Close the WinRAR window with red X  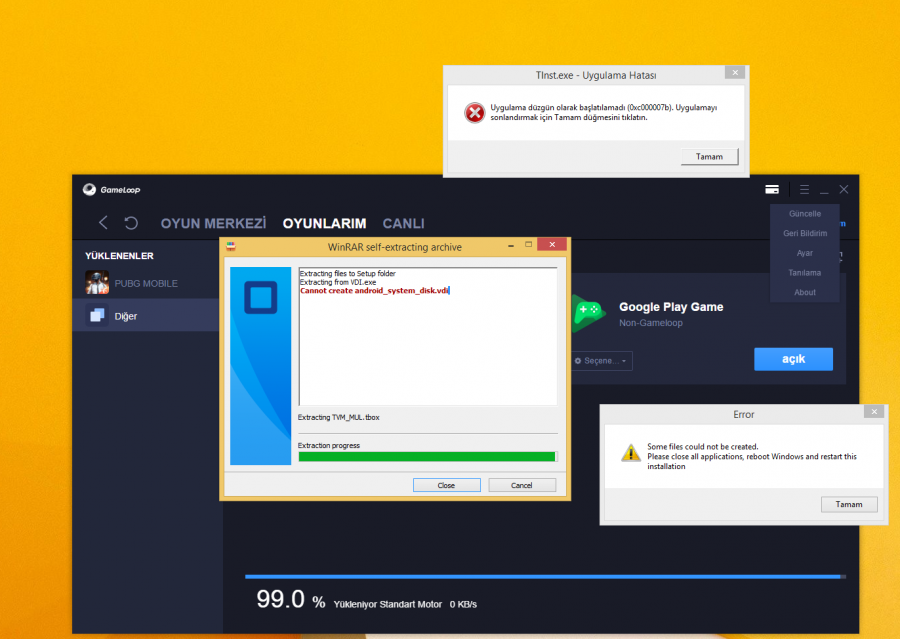(x=552, y=245)
